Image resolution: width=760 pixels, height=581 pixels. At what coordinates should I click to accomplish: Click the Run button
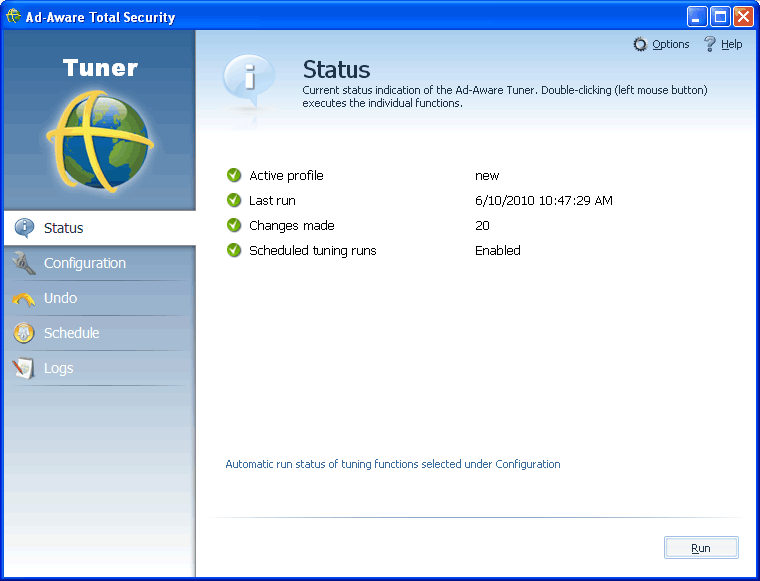pyautogui.click(x=701, y=548)
